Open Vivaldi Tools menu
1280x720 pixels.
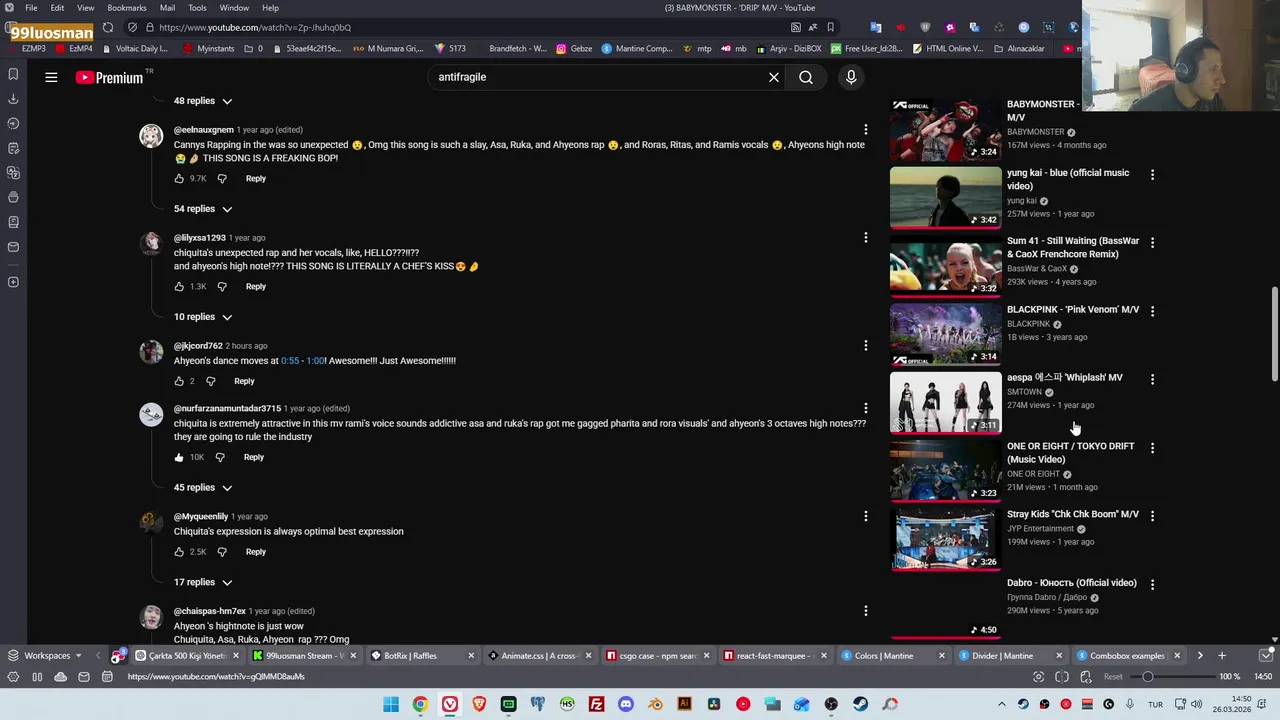197,8
